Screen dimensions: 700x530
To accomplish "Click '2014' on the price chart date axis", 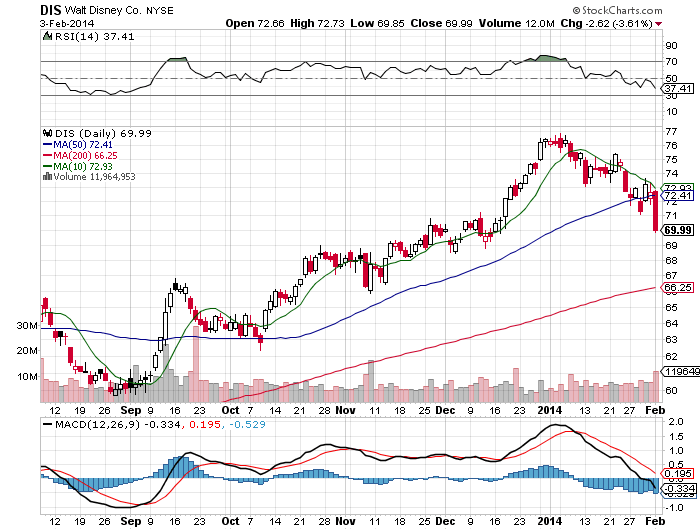I will (x=550, y=410).
